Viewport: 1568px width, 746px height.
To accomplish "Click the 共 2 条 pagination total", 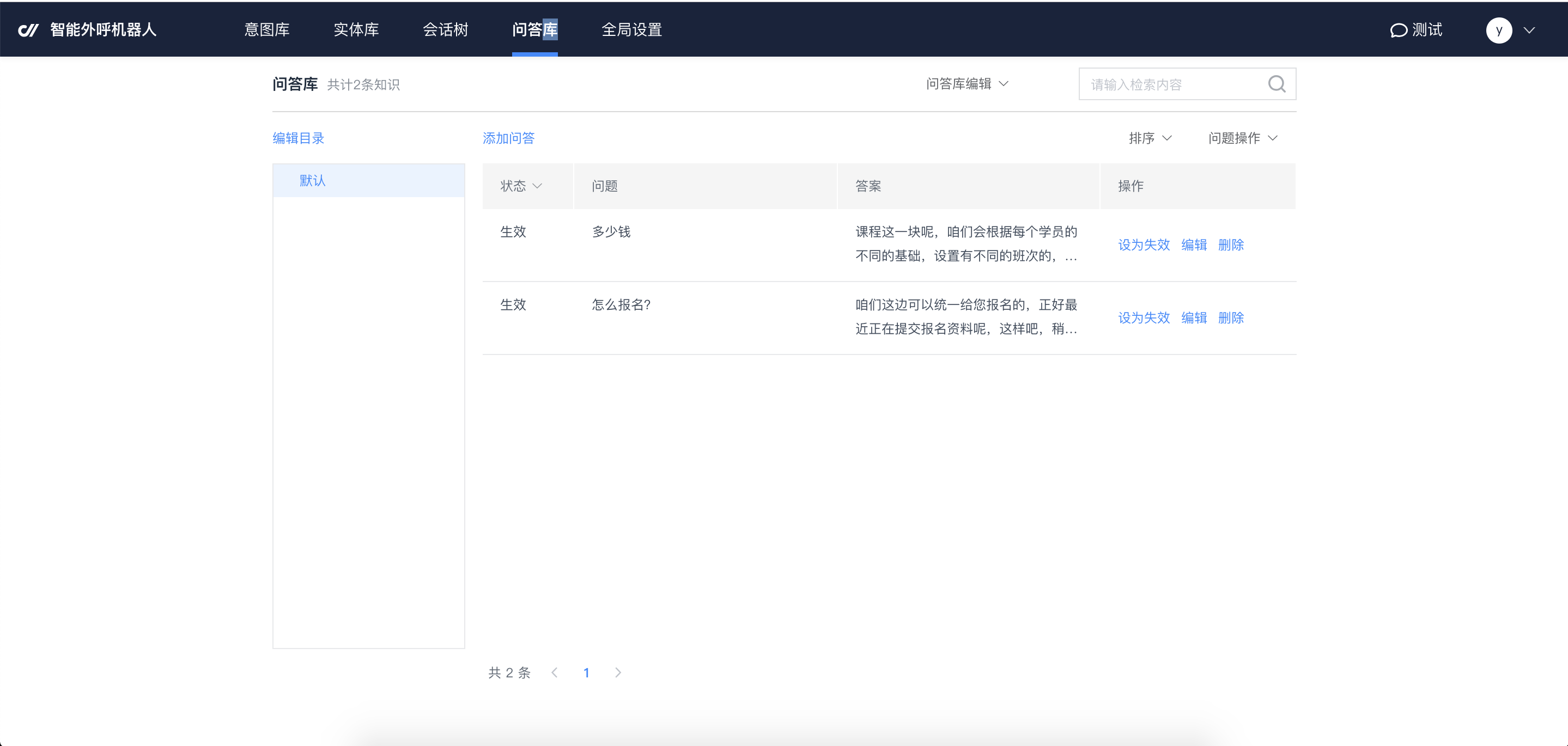I will (509, 672).
